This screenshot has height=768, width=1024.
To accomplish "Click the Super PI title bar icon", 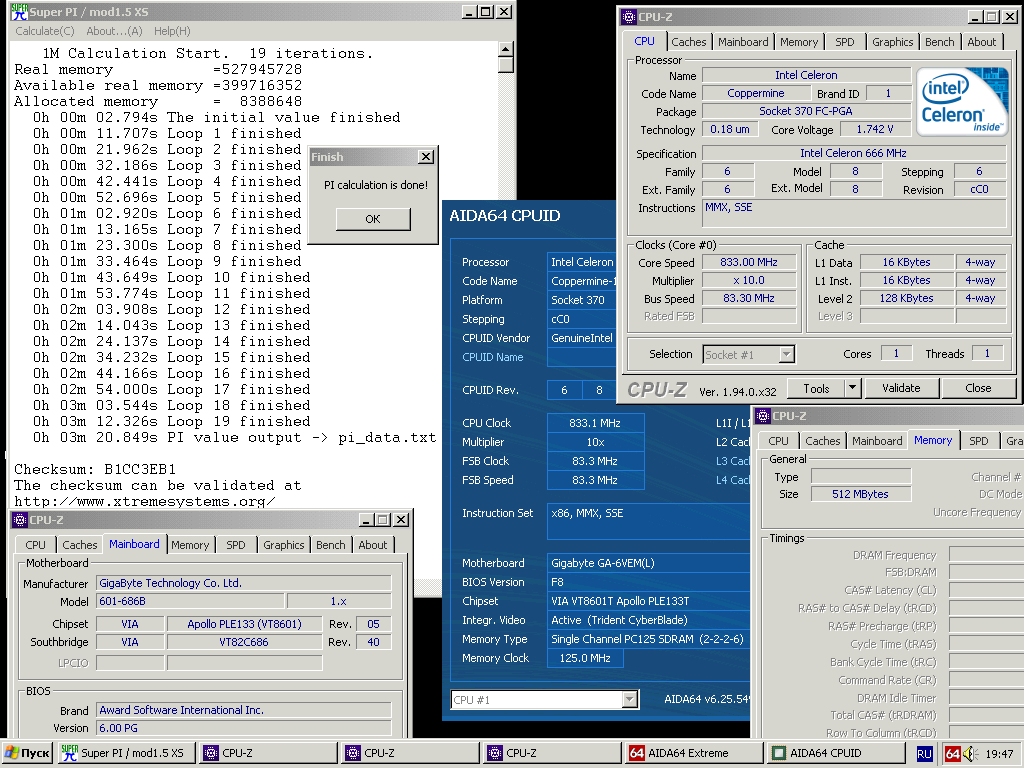I will pos(20,12).
